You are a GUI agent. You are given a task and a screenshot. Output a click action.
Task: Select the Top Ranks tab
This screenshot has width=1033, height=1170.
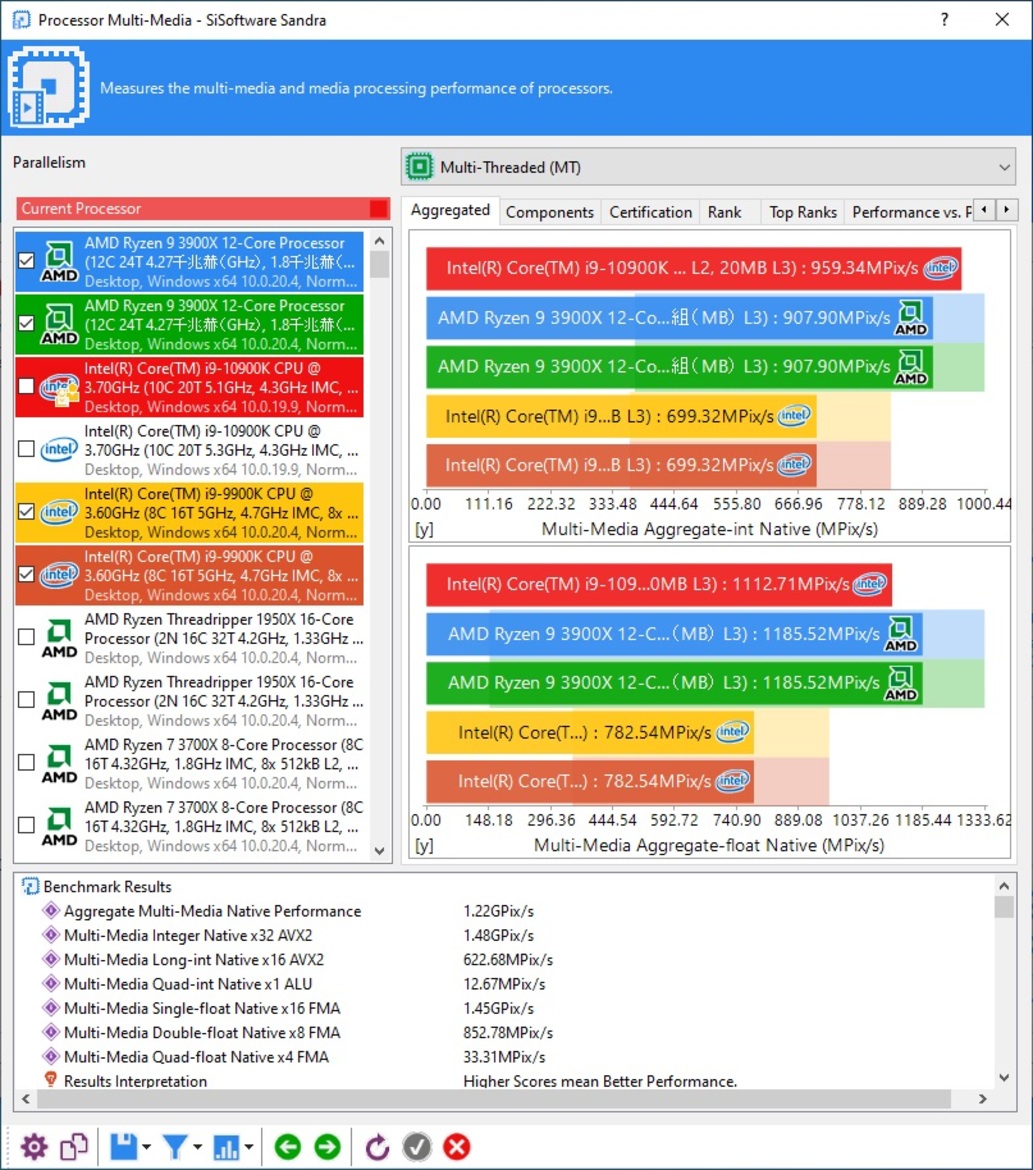(803, 212)
